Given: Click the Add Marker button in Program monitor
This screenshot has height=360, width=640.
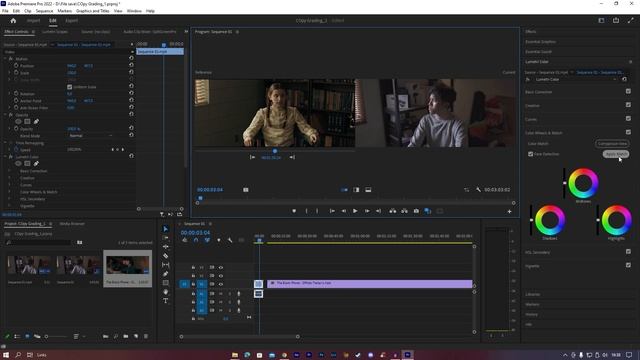Looking at the screenshot, I should [x=294, y=211].
